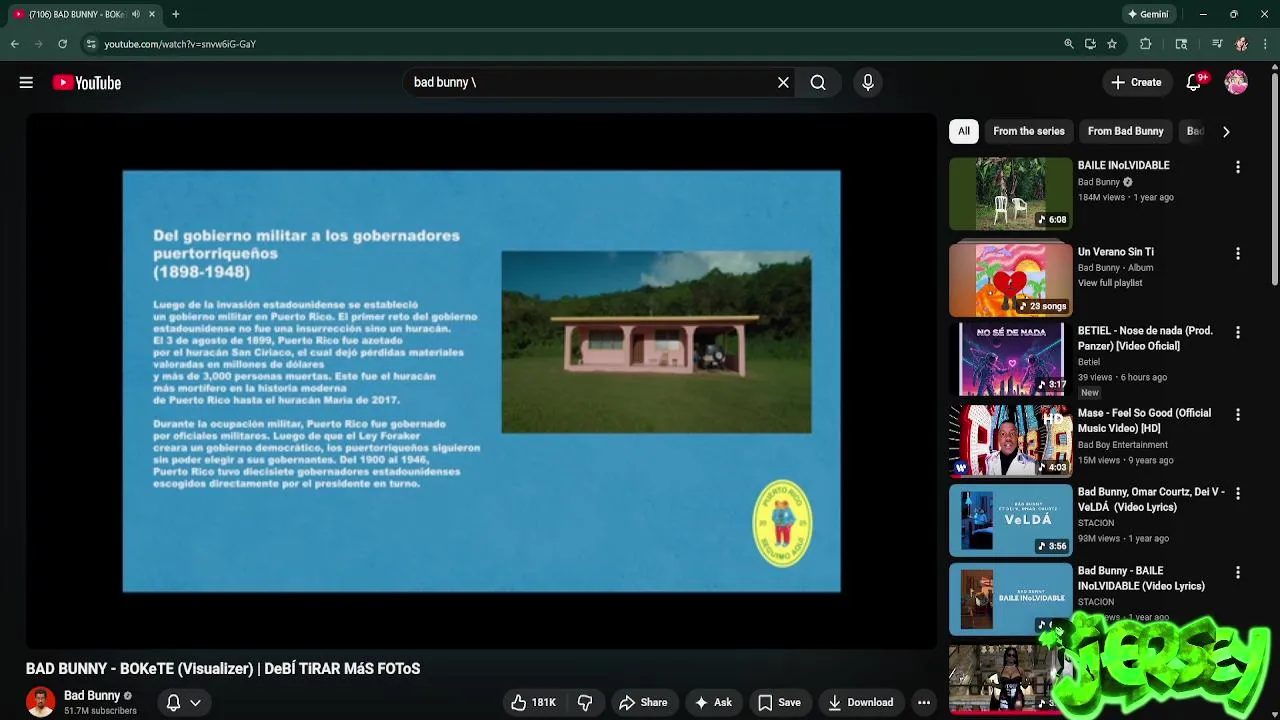Image resolution: width=1280 pixels, height=720 pixels.
Task: Reload the current page
Action: (62, 44)
